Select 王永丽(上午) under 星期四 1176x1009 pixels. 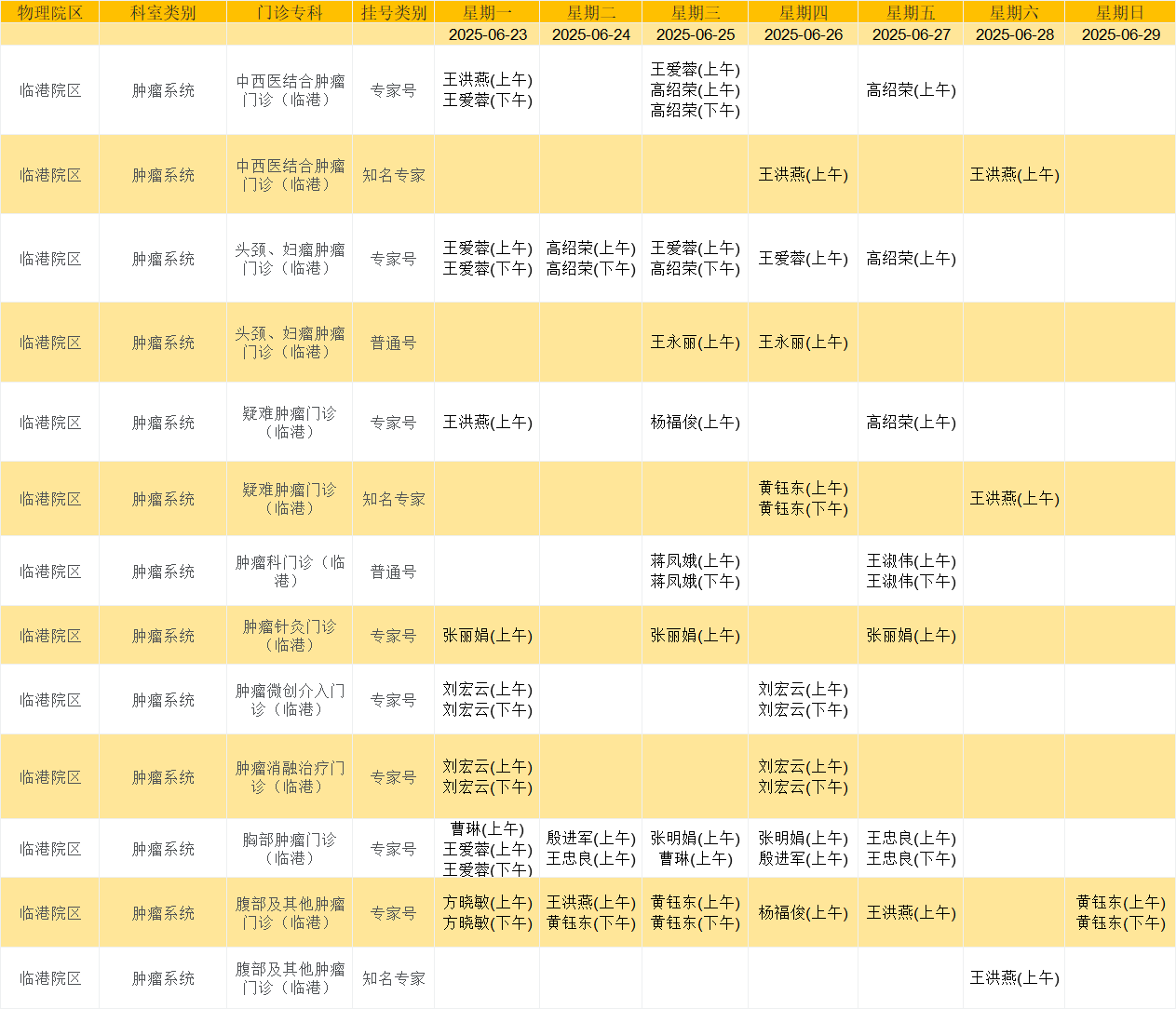pyautogui.click(x=804, y=343)
